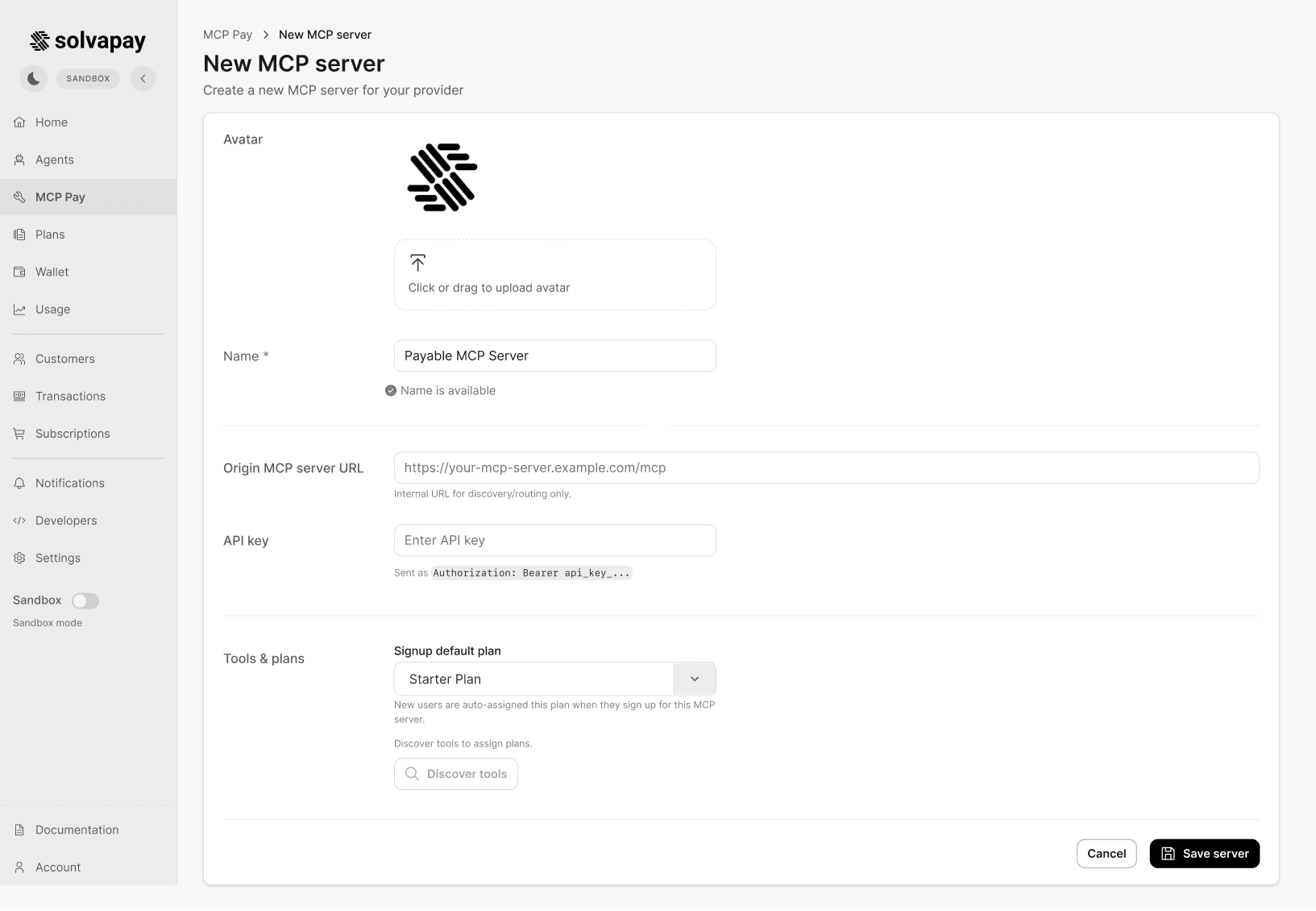The width and height of the screenshot is (1316, 911).
Task: Click the Cancel button
Action: [x=1106, y=854]
